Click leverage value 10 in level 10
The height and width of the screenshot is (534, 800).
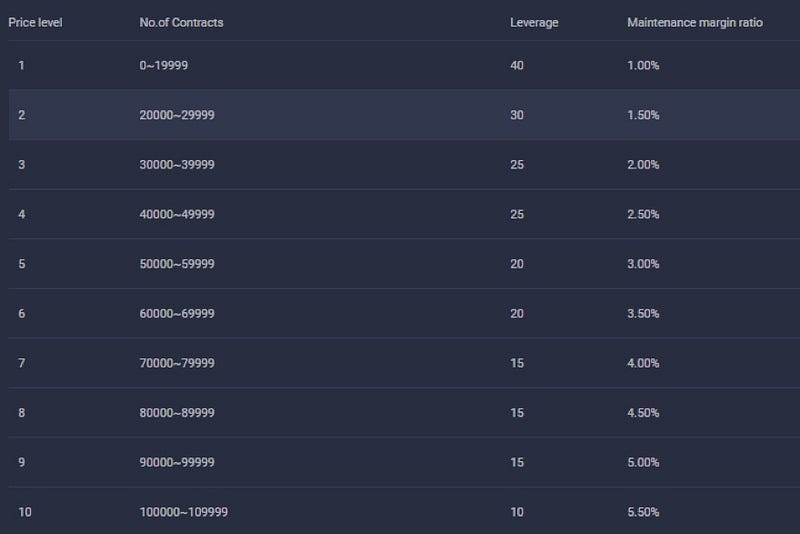click(x=517, y=512)
